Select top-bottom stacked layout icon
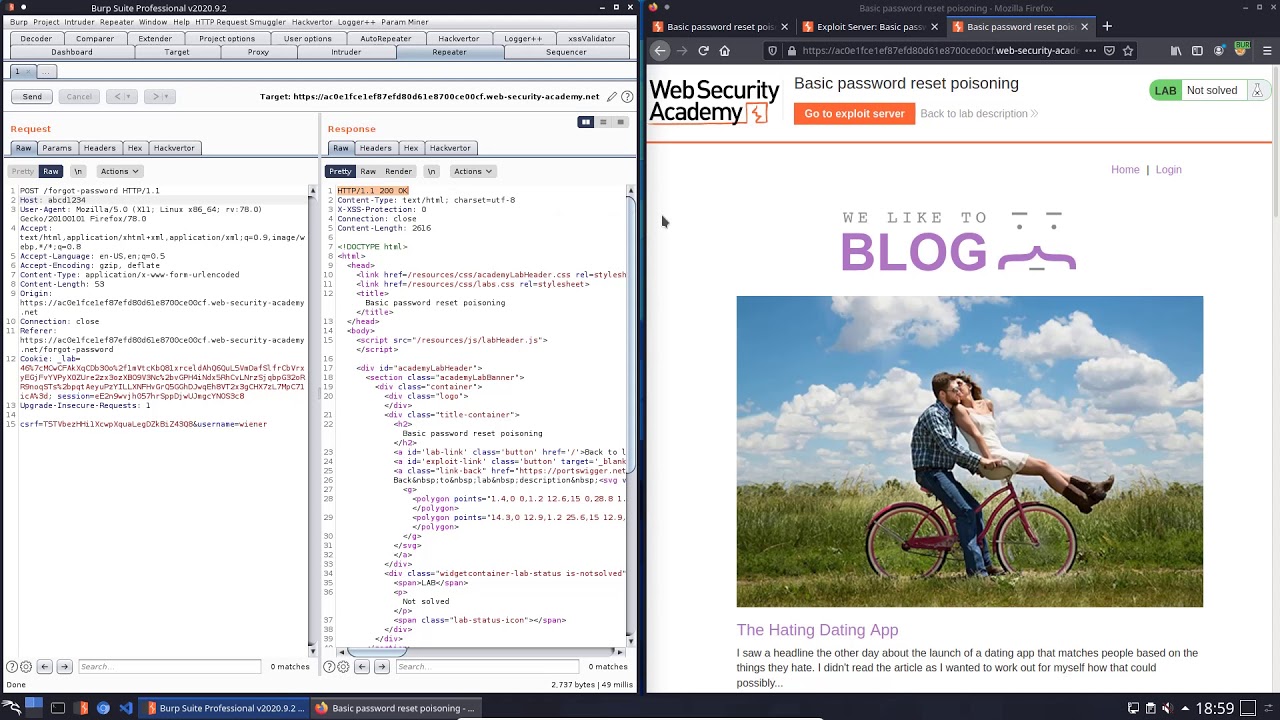 point(603,122)
